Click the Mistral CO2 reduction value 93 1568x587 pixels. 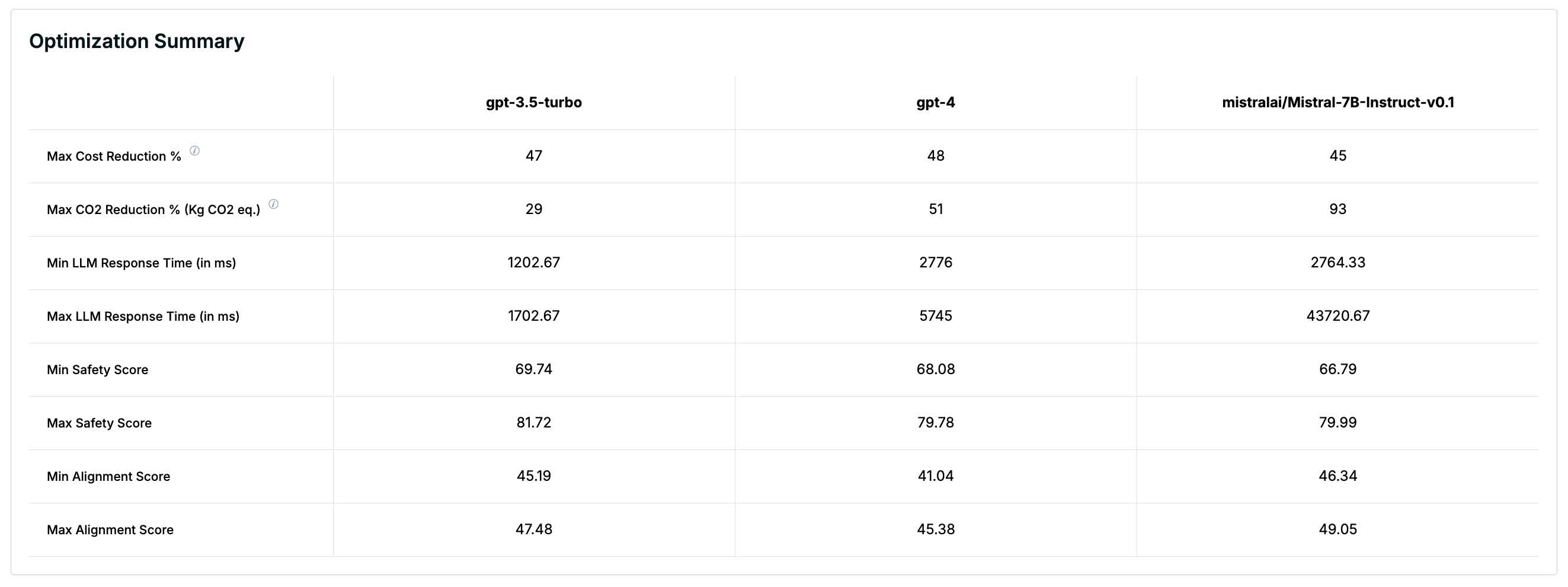pyautogui.click(x=1337, y=209)
